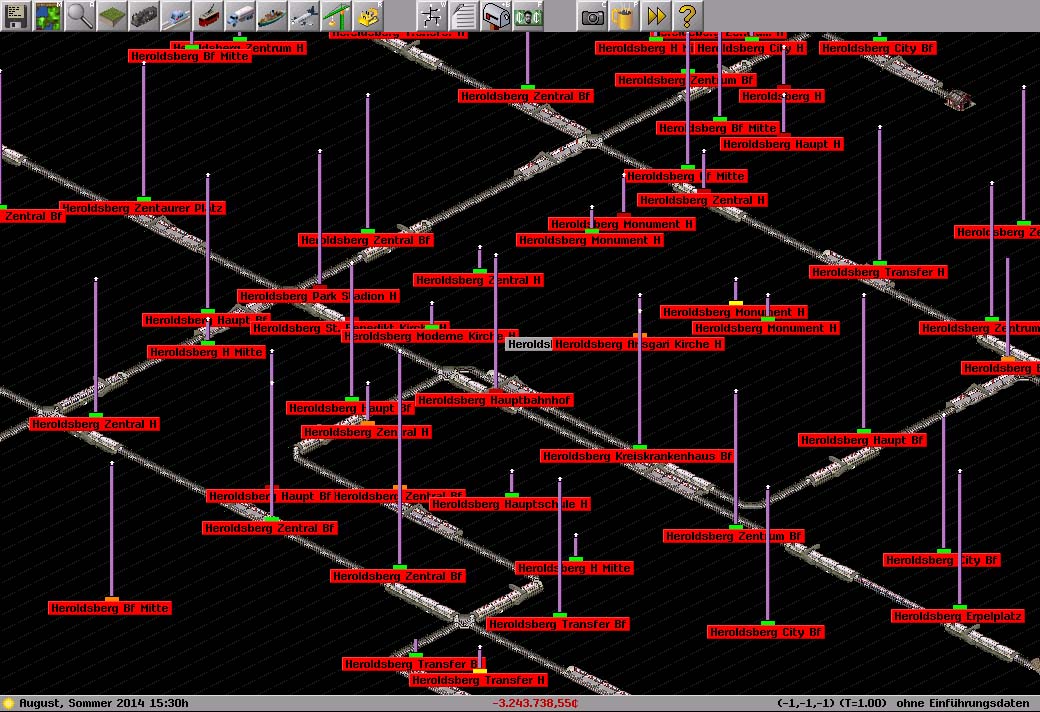Open the truck road tools
Viewport: 1040px width, 712px height.
point(240,16)
